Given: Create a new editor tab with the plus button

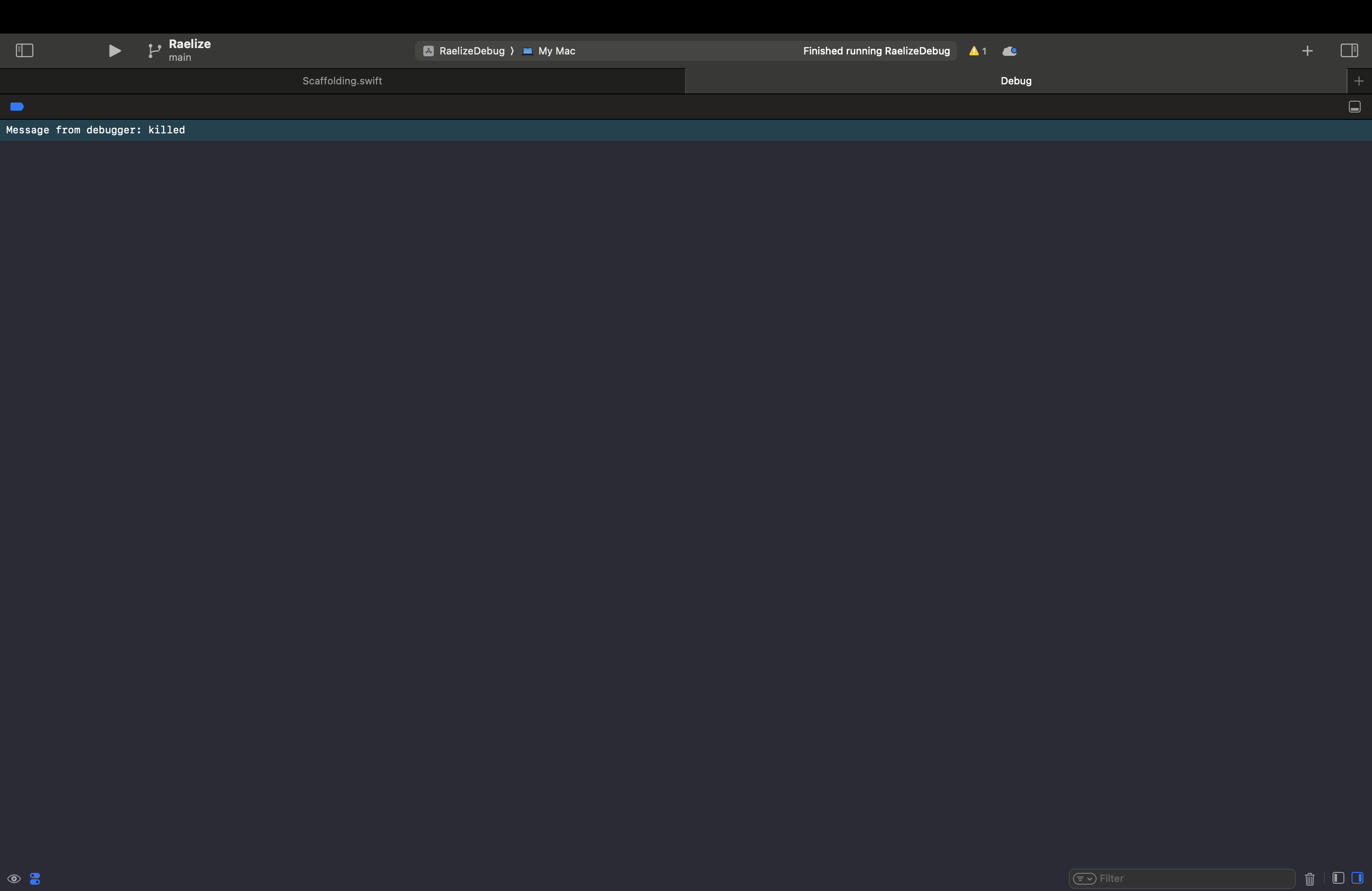Looking at the screenshot, I should tap(1307, 51).
